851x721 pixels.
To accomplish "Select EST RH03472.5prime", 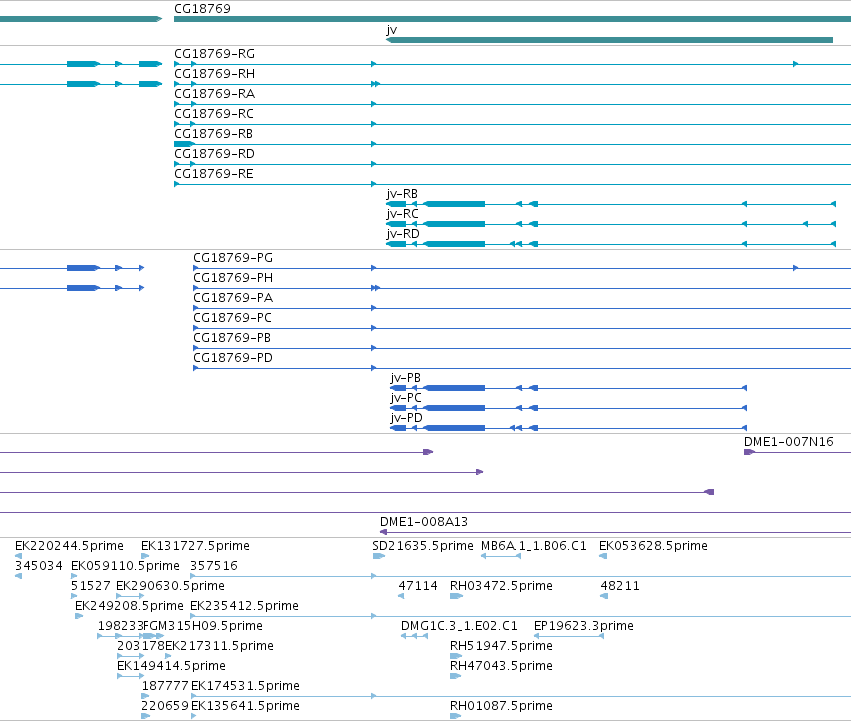I will point(501,586).
